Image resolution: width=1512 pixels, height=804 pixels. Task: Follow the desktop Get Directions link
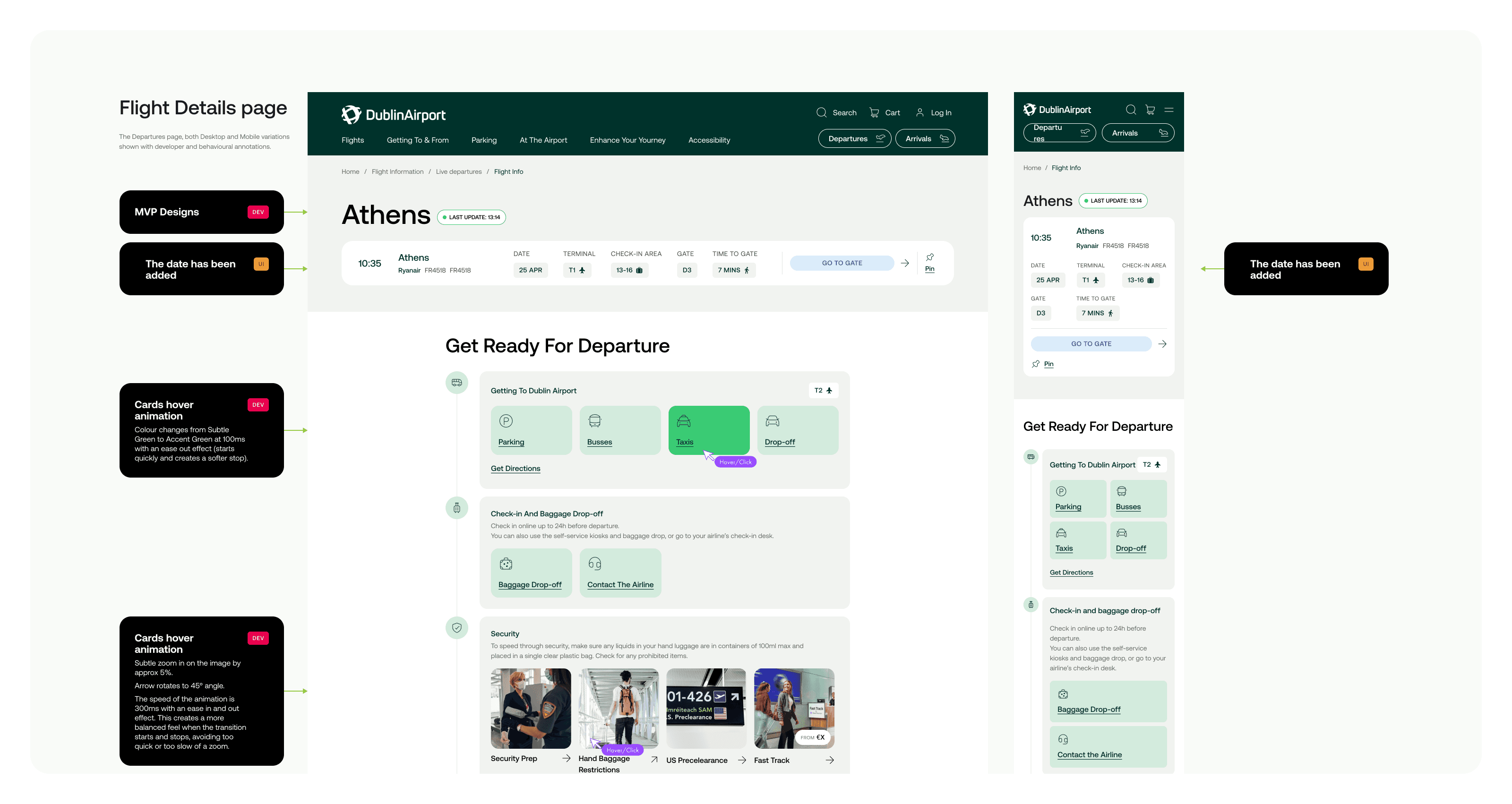click(515, 468)
